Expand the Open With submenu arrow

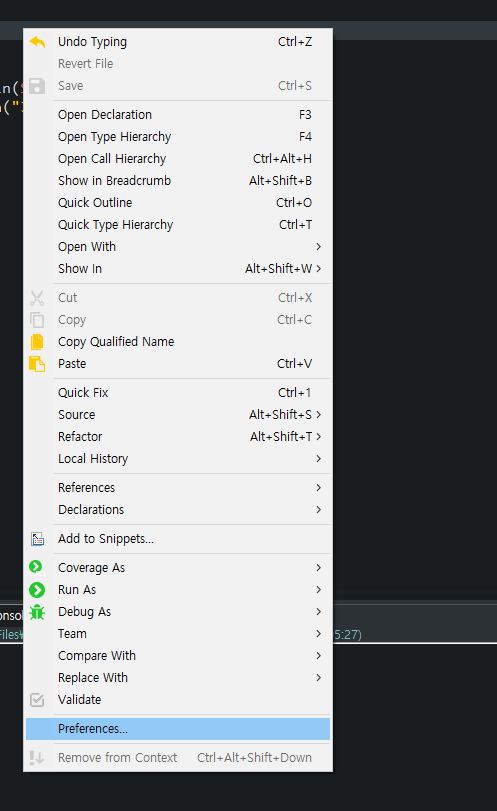point(319,247)
